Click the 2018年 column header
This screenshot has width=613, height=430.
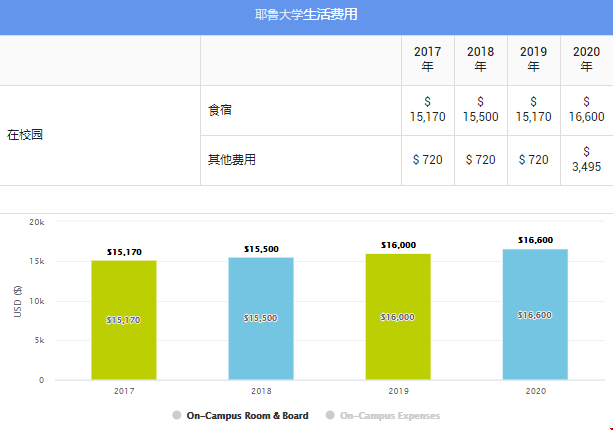[x=480, y=59]
